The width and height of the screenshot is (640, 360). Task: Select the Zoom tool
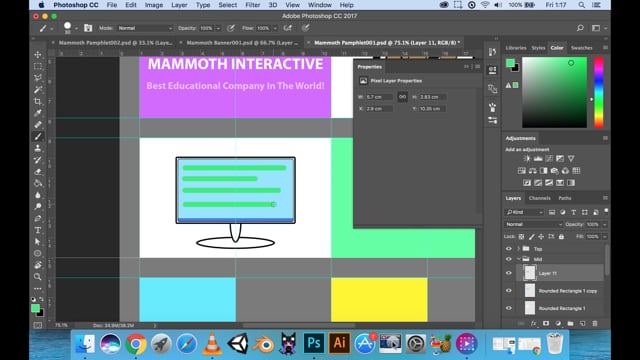tap(38, 277)
